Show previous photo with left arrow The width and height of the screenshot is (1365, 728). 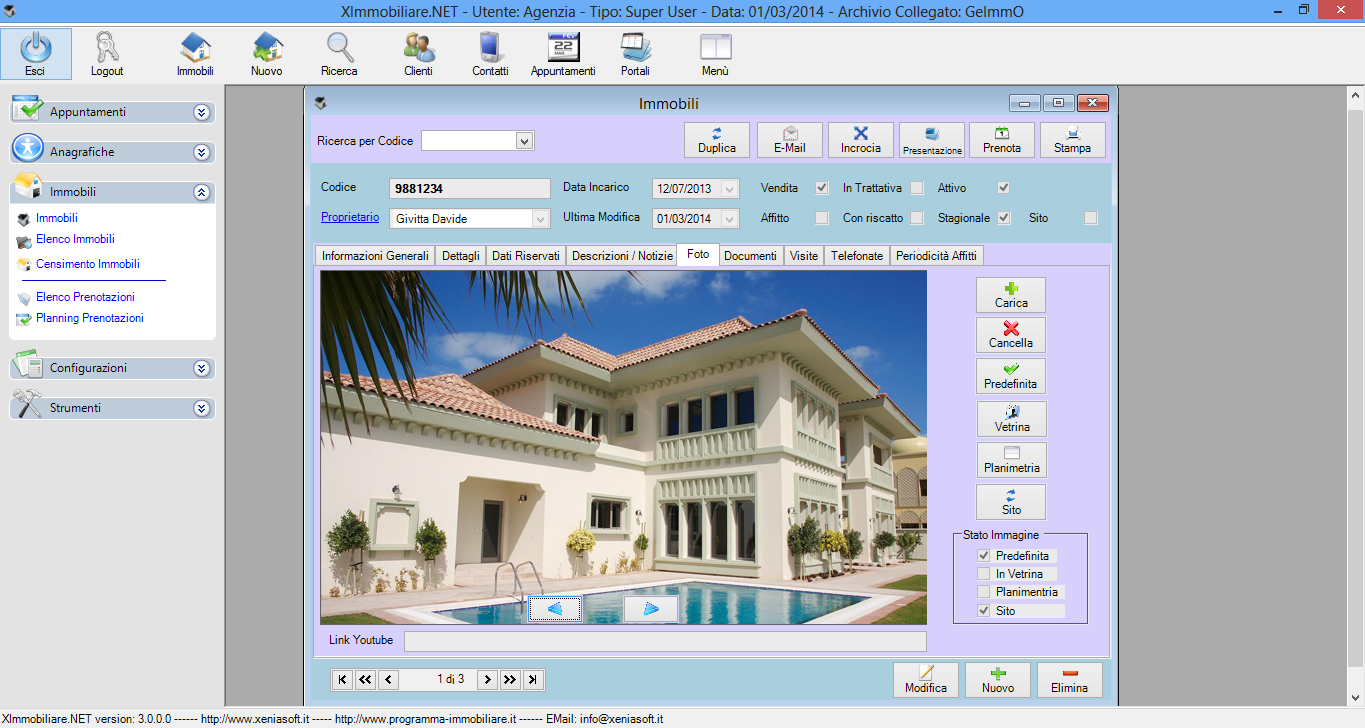pos(555,609)
